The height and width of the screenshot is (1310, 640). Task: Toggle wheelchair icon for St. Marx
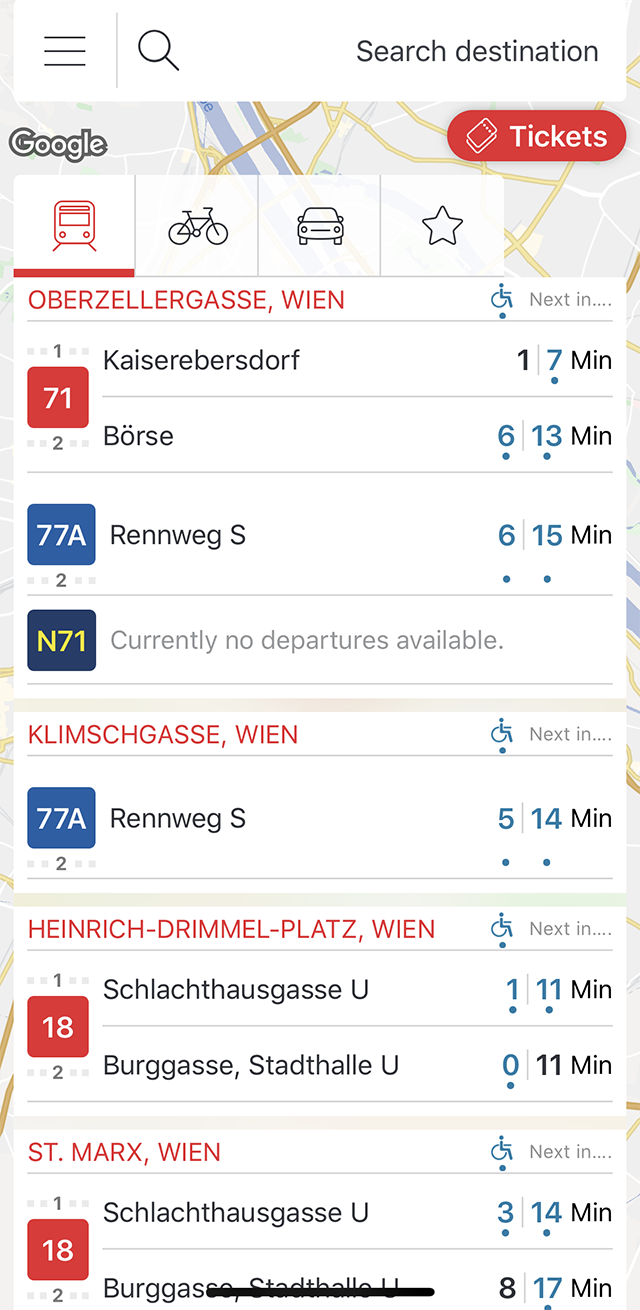coord(502,1150)
